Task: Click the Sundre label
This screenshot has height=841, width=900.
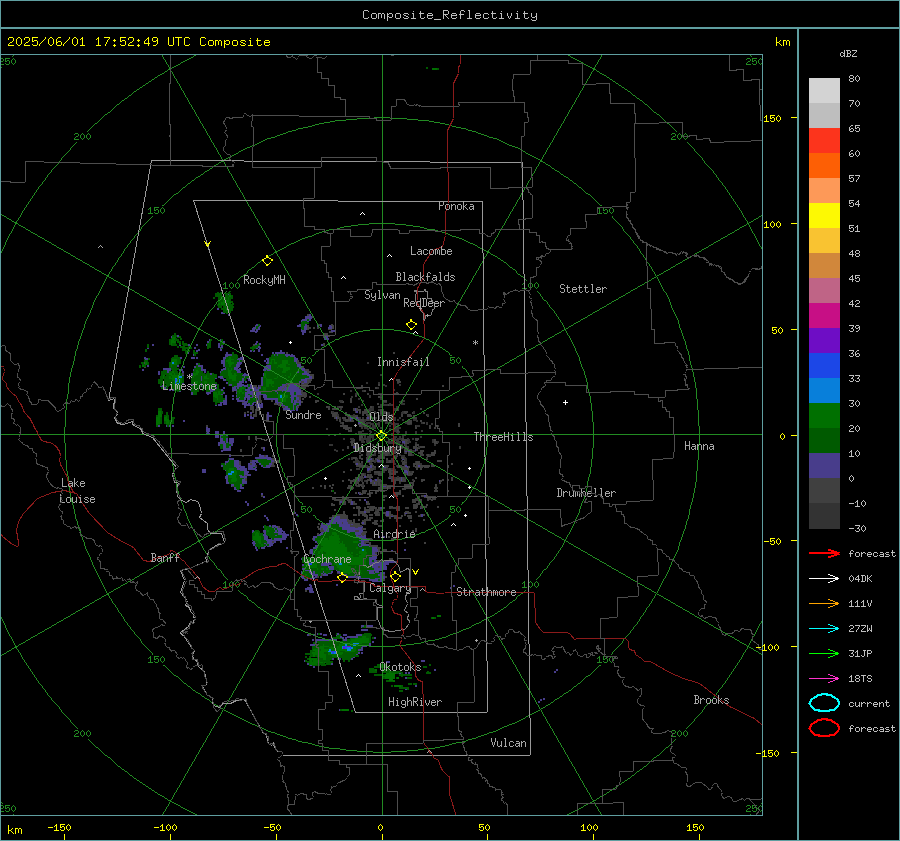Action: point(304,415)
